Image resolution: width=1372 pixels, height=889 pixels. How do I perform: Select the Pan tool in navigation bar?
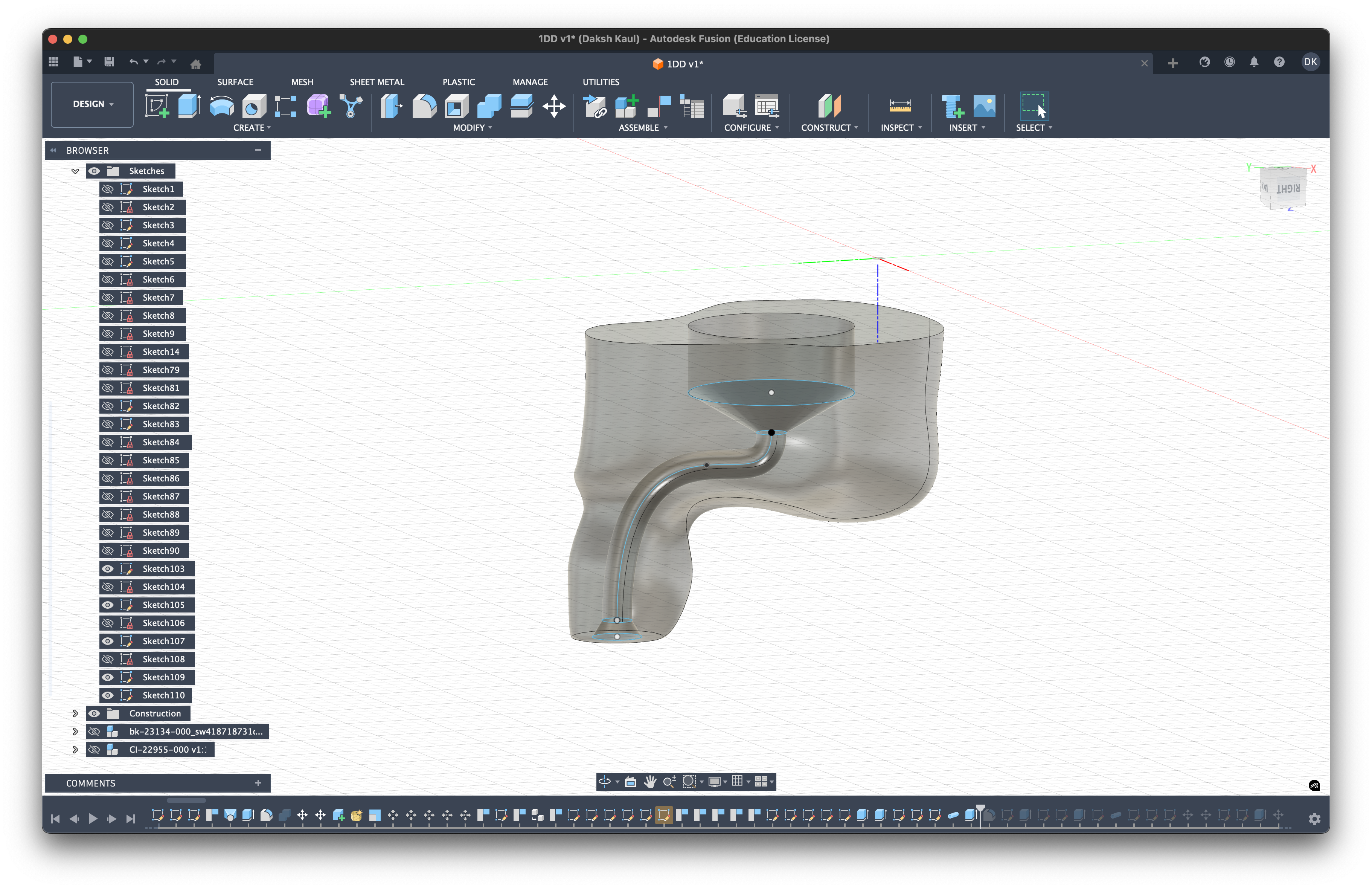pyautogui.click(x=650, y=782)
